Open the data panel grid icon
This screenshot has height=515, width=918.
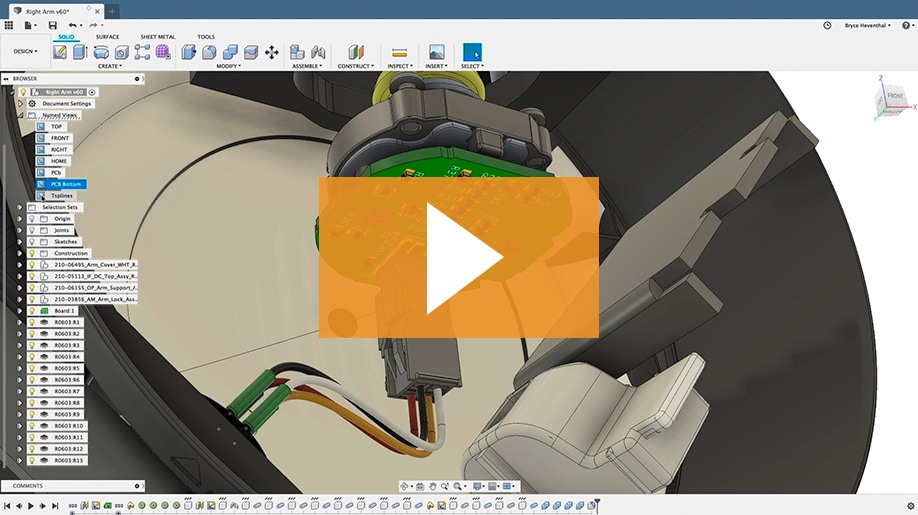tap(9, 25)
